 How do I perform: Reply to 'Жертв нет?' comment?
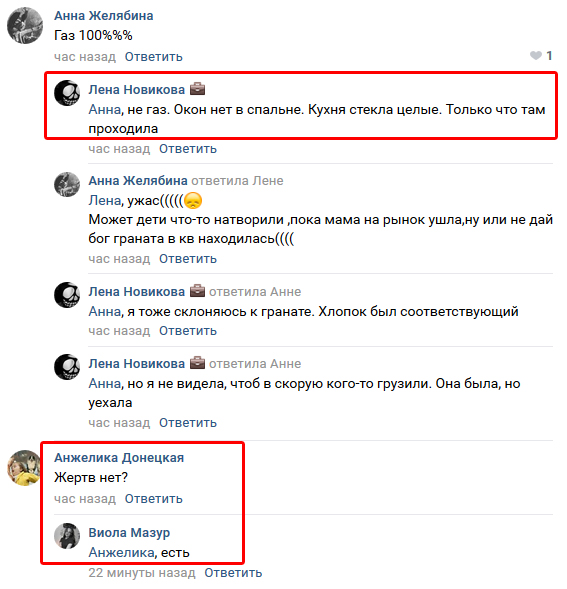click(154, 499)
